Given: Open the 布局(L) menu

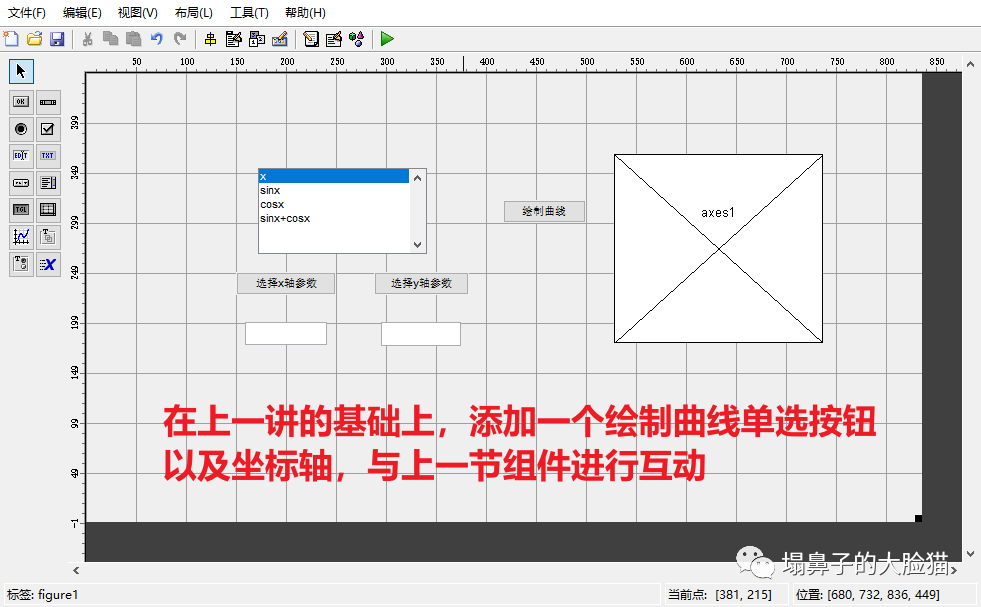Looking at the screenshot, I should 193,13.
